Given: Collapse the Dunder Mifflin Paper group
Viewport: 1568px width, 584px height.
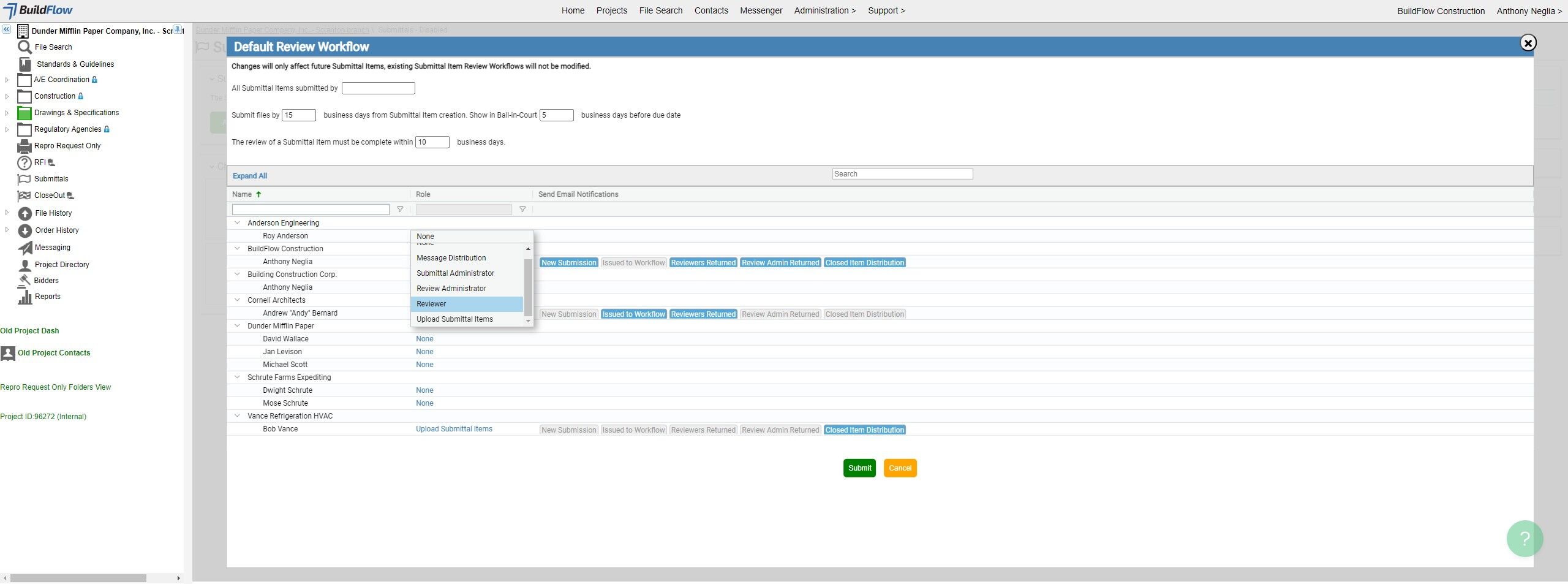Looking at the screenshot, I should [238, 326].
